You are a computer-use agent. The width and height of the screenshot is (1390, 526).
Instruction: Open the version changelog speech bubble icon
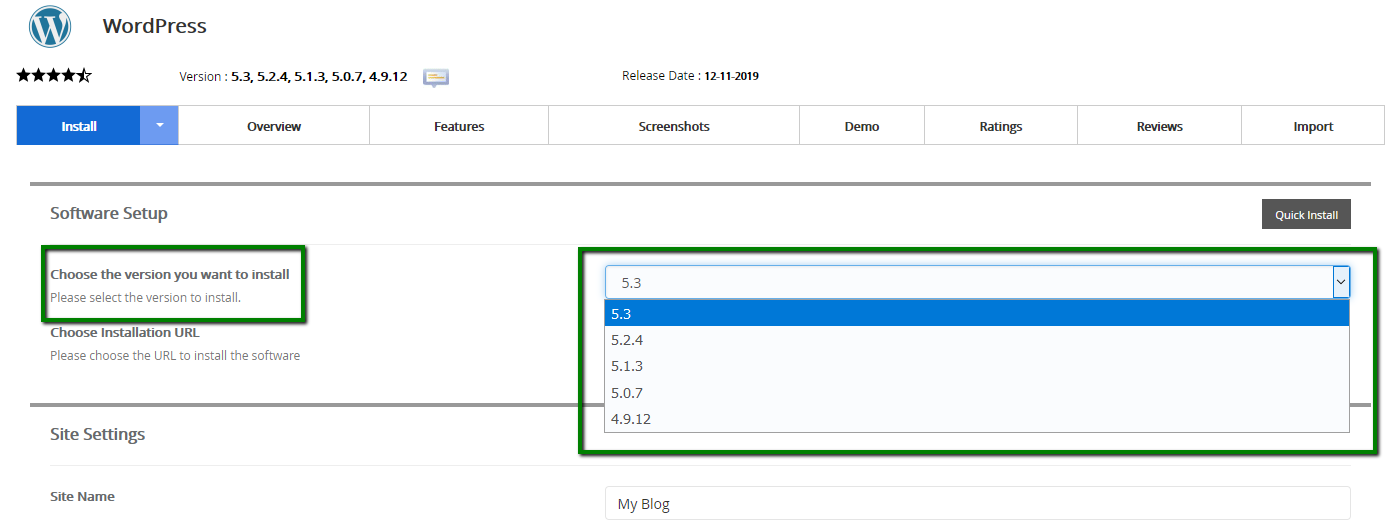[x=436, y=77]
